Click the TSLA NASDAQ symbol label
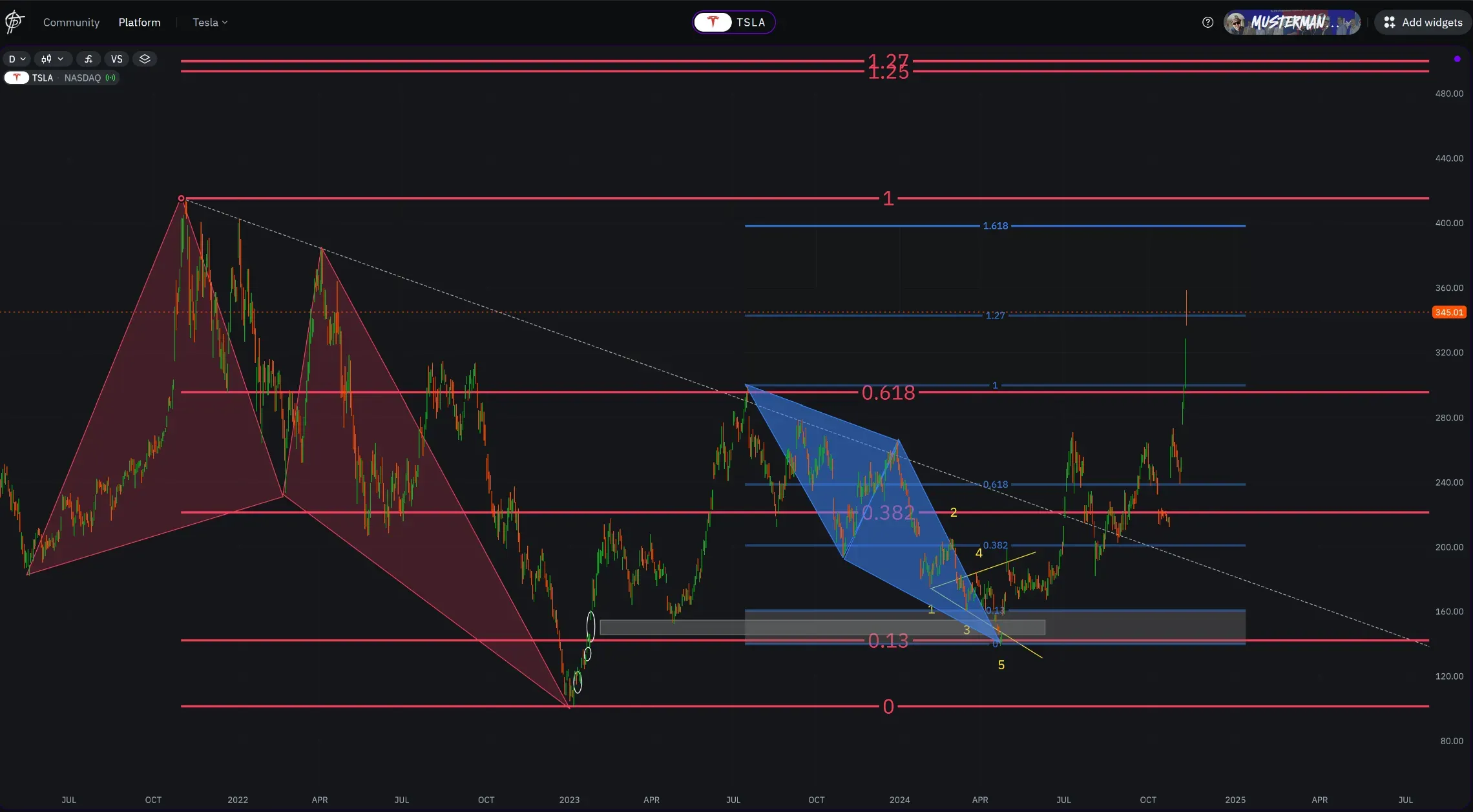This screenshot has height=812, width=1473. (x=60, y=78)
